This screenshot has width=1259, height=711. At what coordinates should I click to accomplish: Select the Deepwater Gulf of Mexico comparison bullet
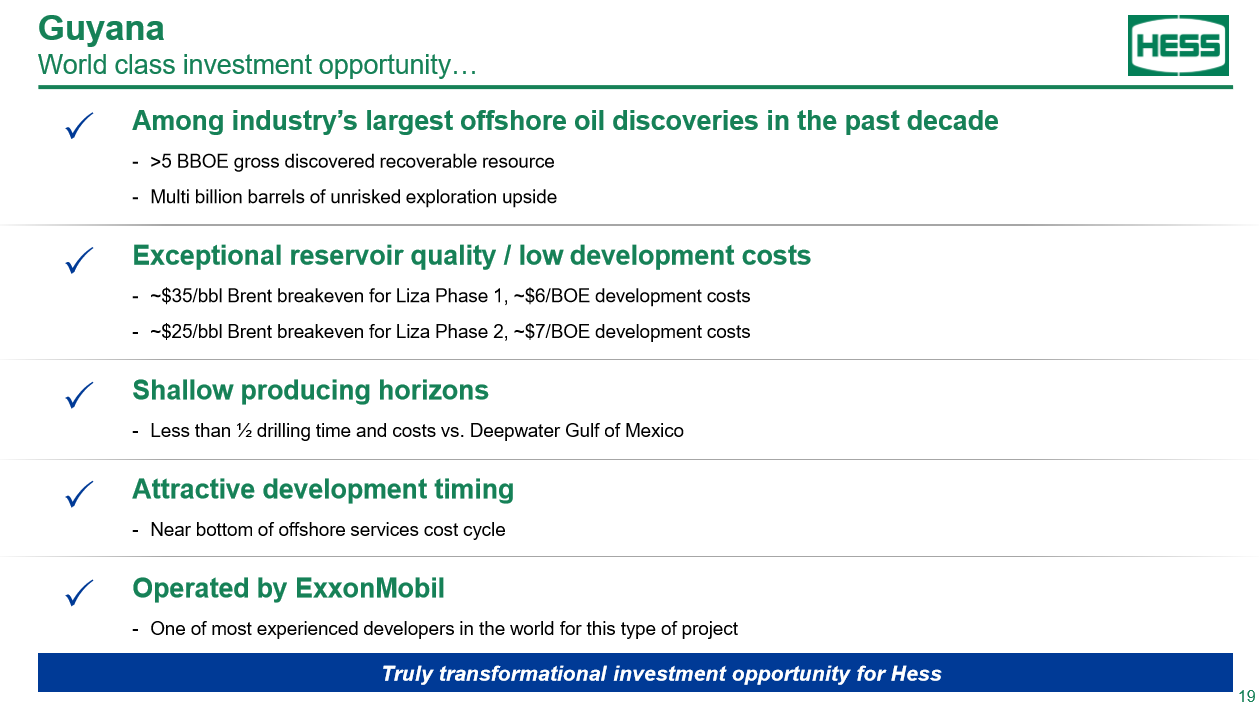pyautogui.click(x=416, y=431)
